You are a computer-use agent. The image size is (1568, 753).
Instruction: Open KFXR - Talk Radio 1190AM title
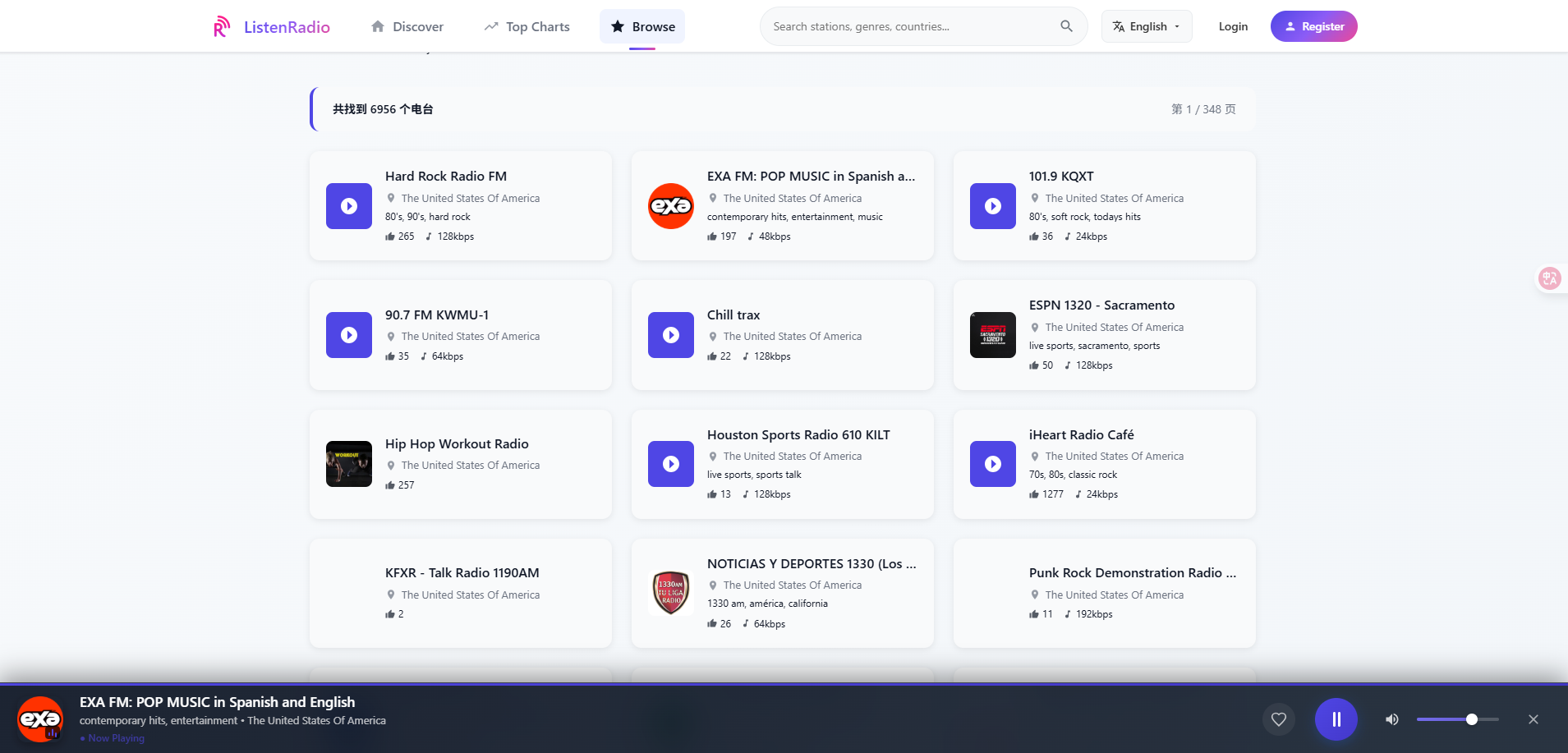(462, 572)
